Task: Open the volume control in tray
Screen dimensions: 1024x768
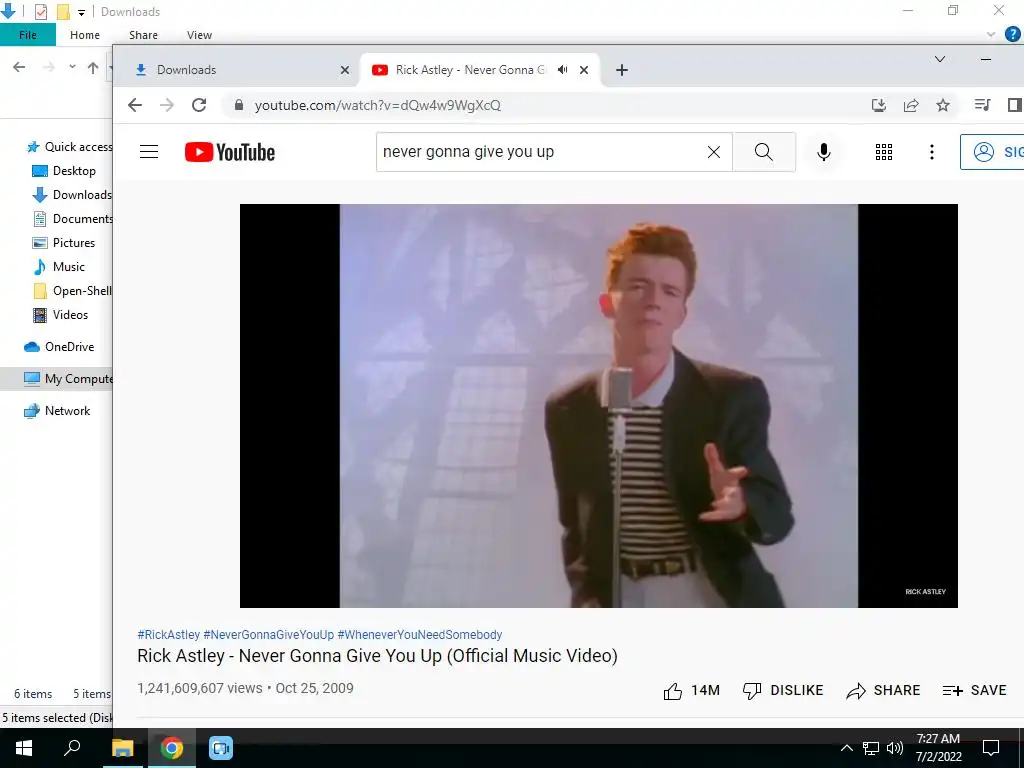Action: click(x=895, y=748)
